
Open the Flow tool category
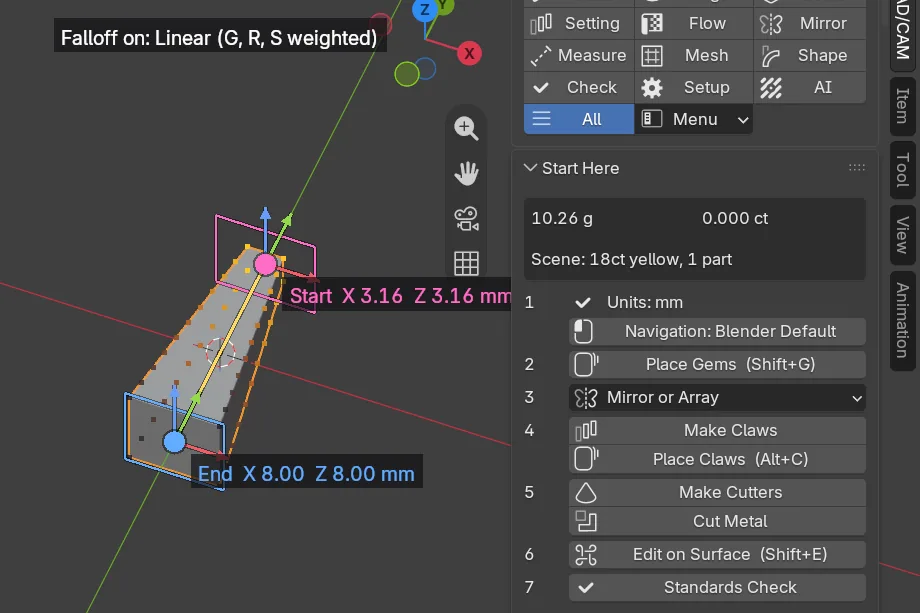click(694, 23)
